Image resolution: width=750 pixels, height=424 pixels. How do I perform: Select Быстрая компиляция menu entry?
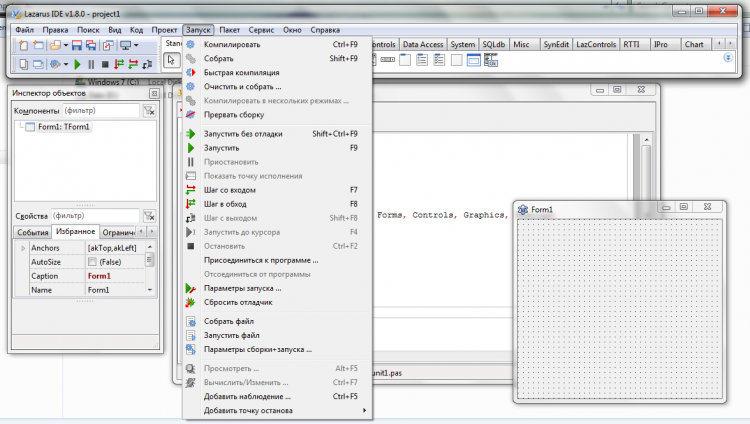click(x=277, y=73)
